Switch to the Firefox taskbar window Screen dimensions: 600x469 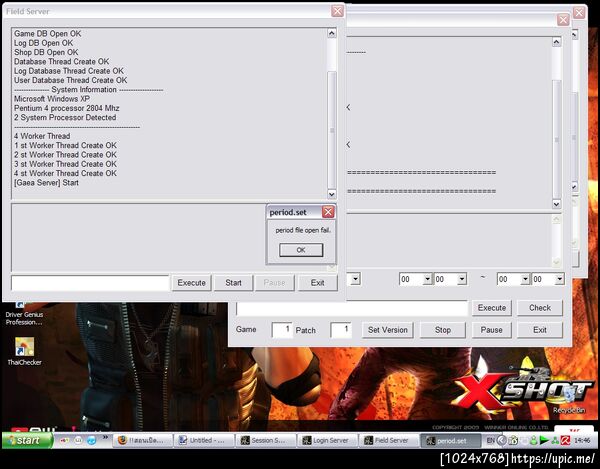tap(142, 440)
